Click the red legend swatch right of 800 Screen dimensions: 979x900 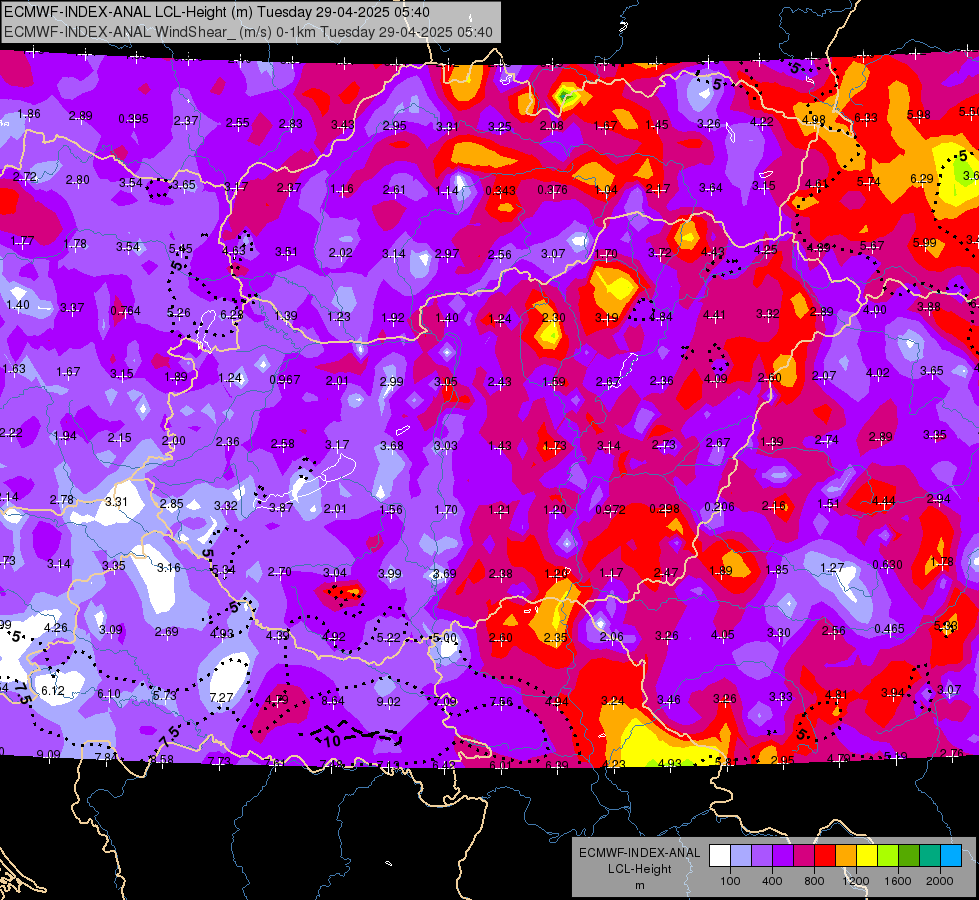(x=825, y=856)
